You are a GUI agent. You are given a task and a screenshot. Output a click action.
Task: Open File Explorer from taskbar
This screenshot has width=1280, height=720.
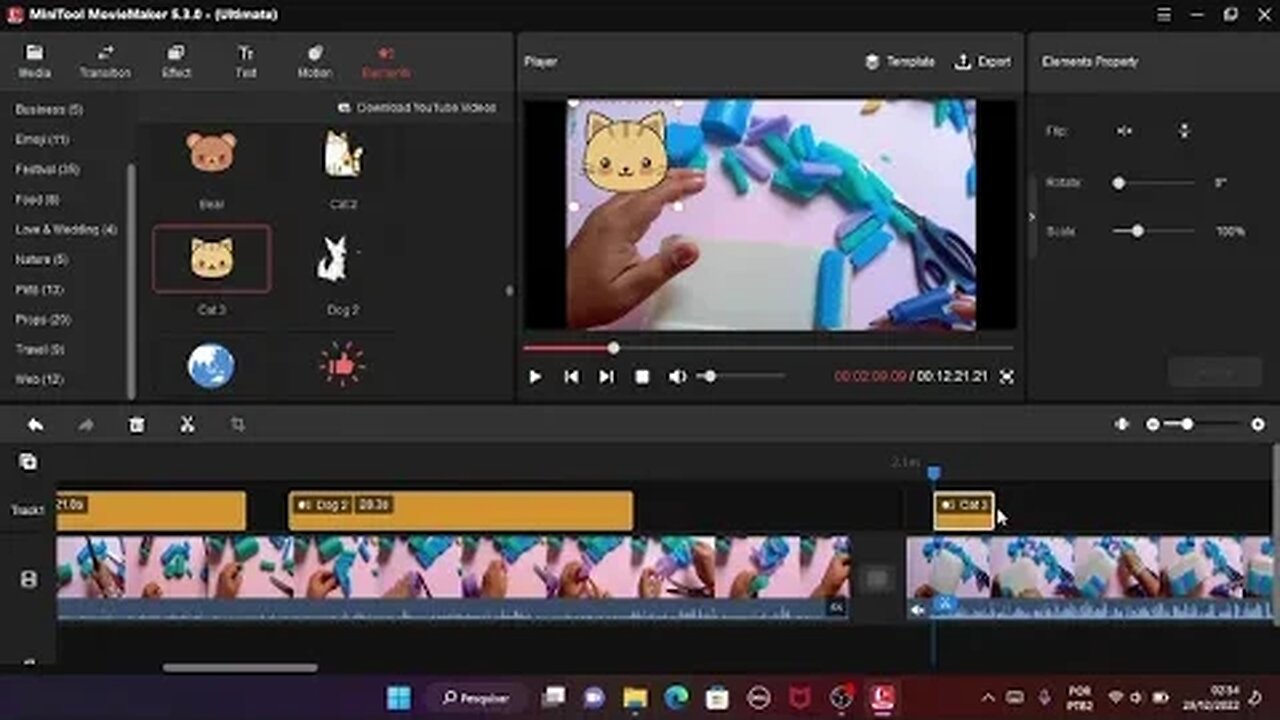click(635, 697)
